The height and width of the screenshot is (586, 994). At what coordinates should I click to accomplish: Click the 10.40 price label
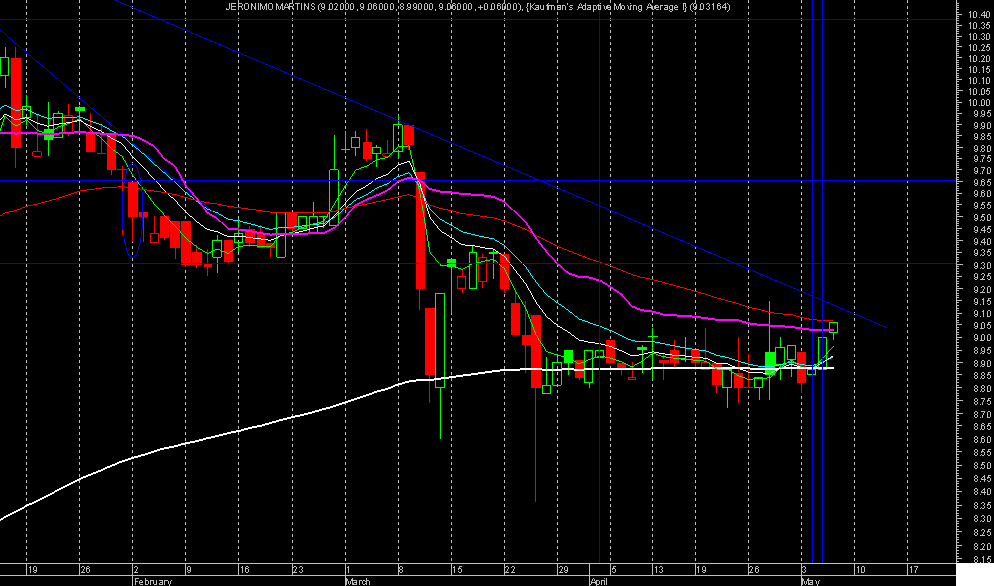coord(979,15)
